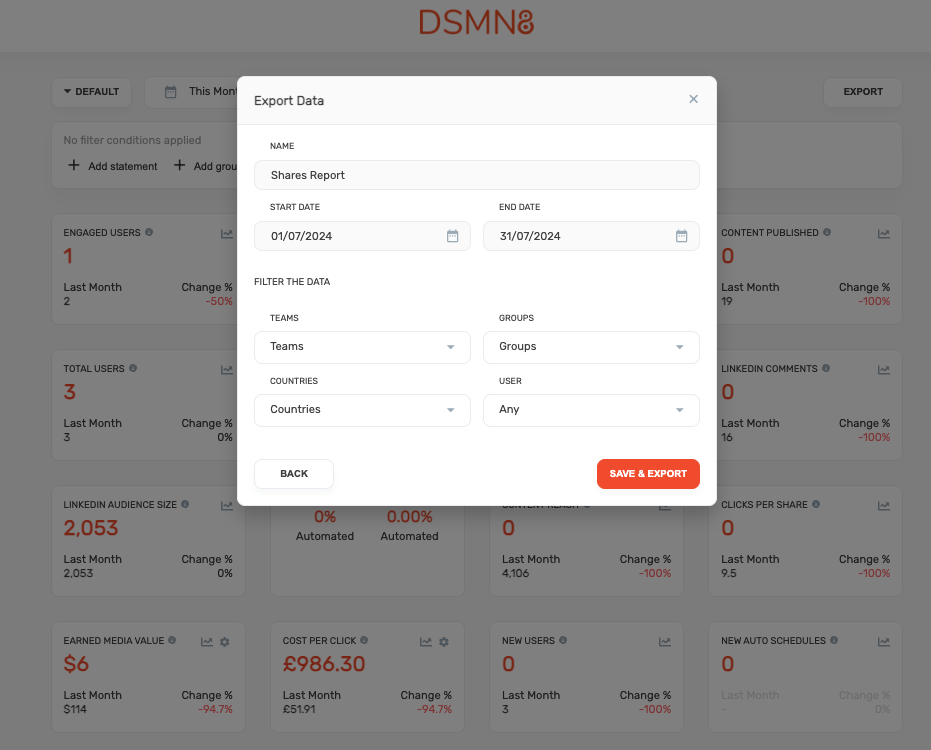Viewport: 931px width, 750px height.
Task: Click the No filter conditions applied text
Action: pyautogui.click(x=132, y=140)
